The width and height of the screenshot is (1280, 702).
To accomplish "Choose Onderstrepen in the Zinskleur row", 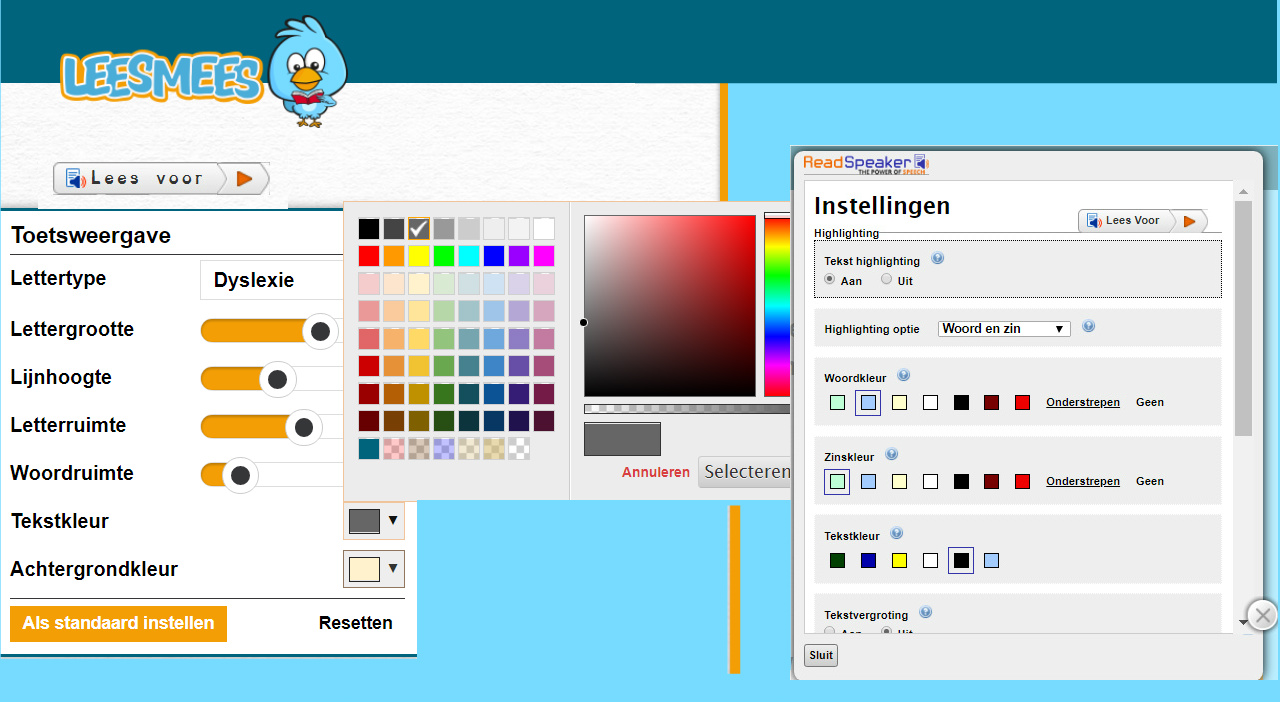I will pyautogui.click(x=1083, y=482).
